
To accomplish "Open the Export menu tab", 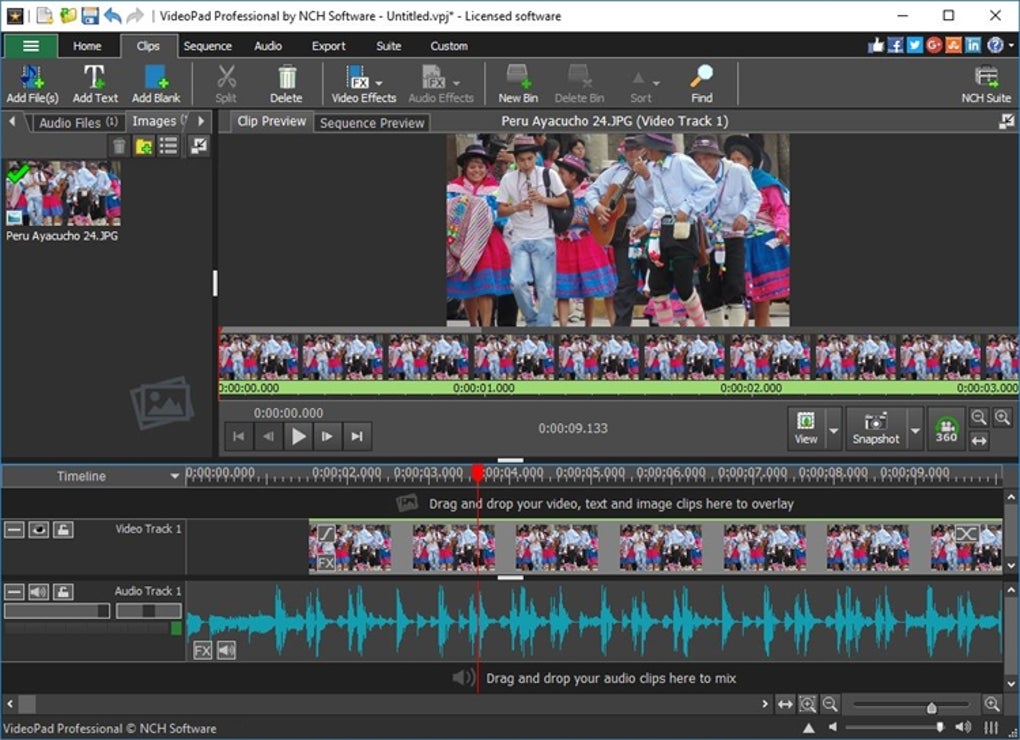I will pos(328,46).
